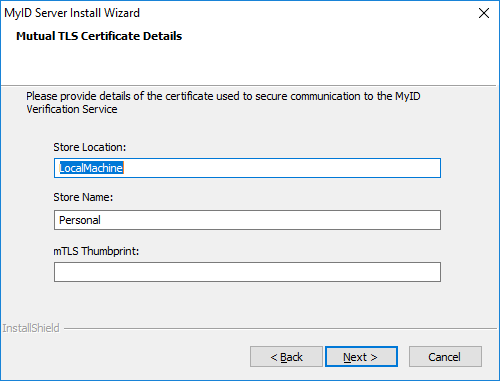
Task: Click the mTLS Thumbprint label
Action: [x=96, y=251]
